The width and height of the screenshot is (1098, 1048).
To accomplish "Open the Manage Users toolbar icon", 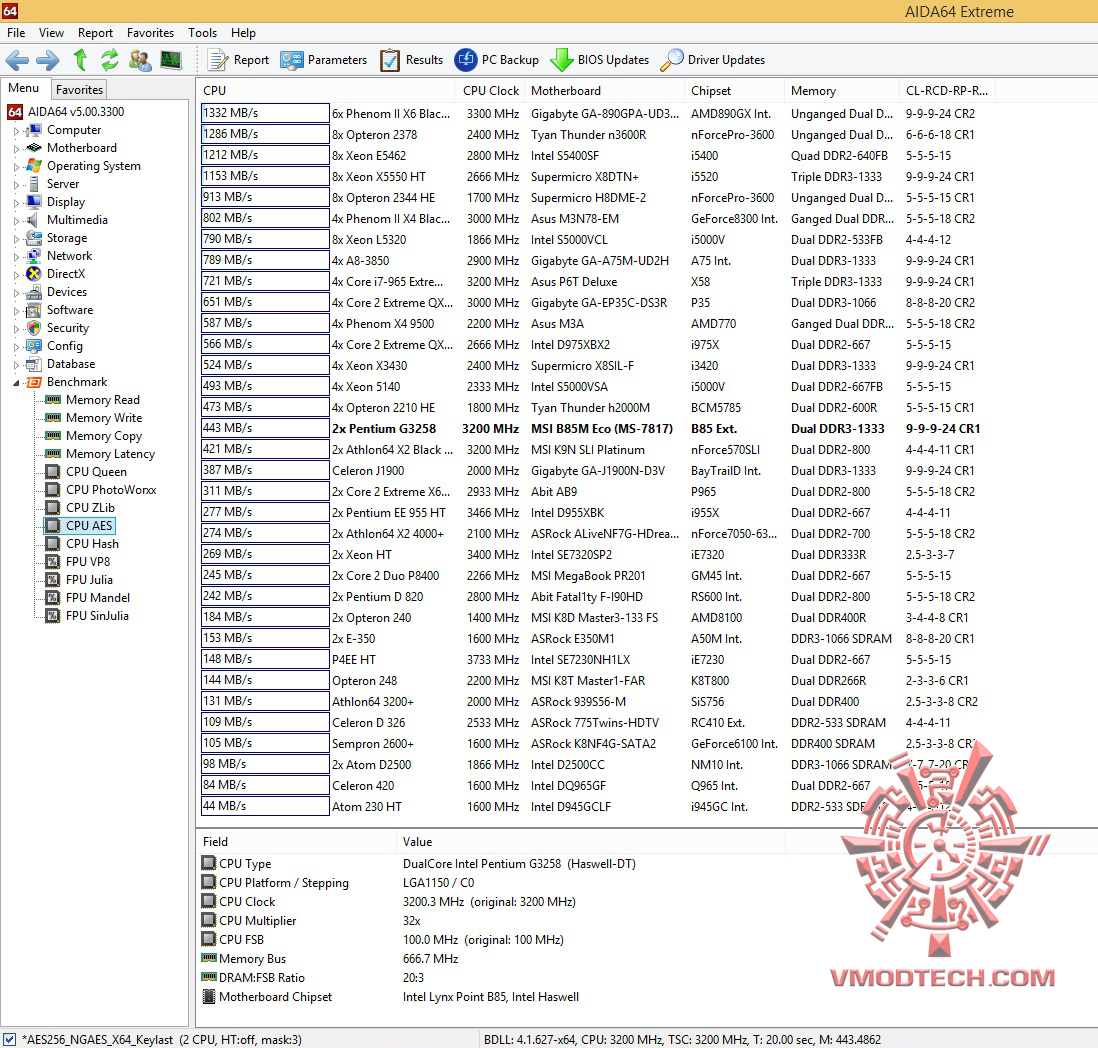I will [140, 60].
